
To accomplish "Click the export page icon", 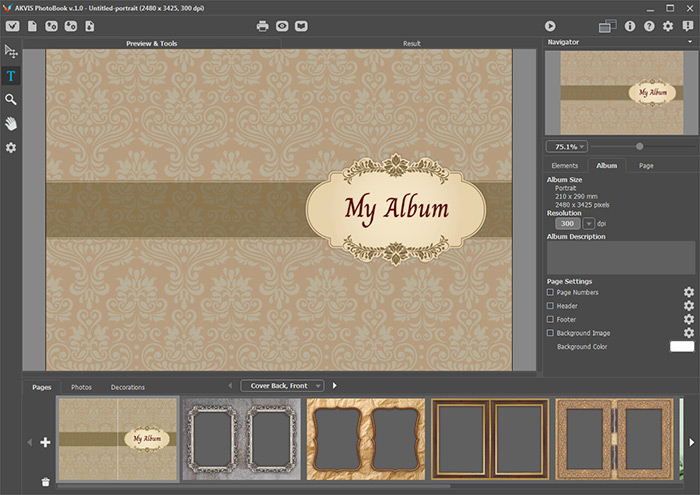I will pos(90,26).
